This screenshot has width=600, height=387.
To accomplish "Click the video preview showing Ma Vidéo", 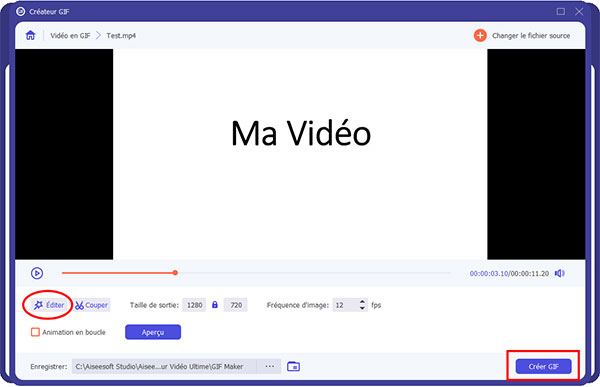I will point(300,154).
